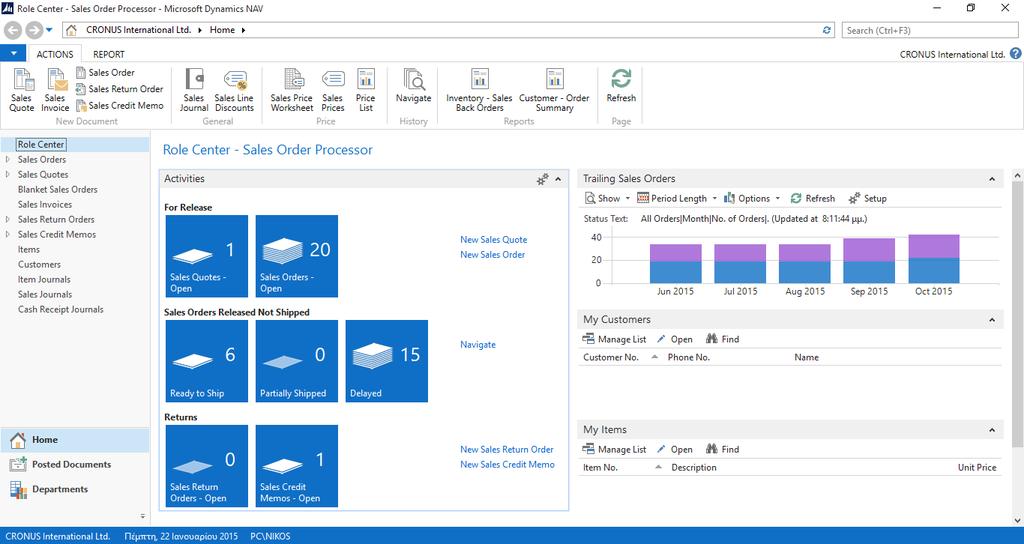This screenshot has height=544, width=1024.
Task: Open the Sales Journal ribbon icon
Action: (x=194, y=89)
